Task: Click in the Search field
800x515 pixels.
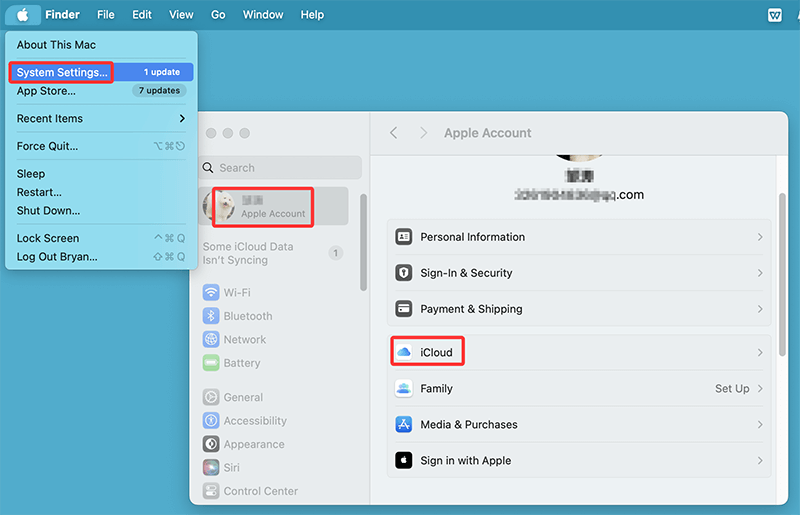Action: [x=280, y=168]
